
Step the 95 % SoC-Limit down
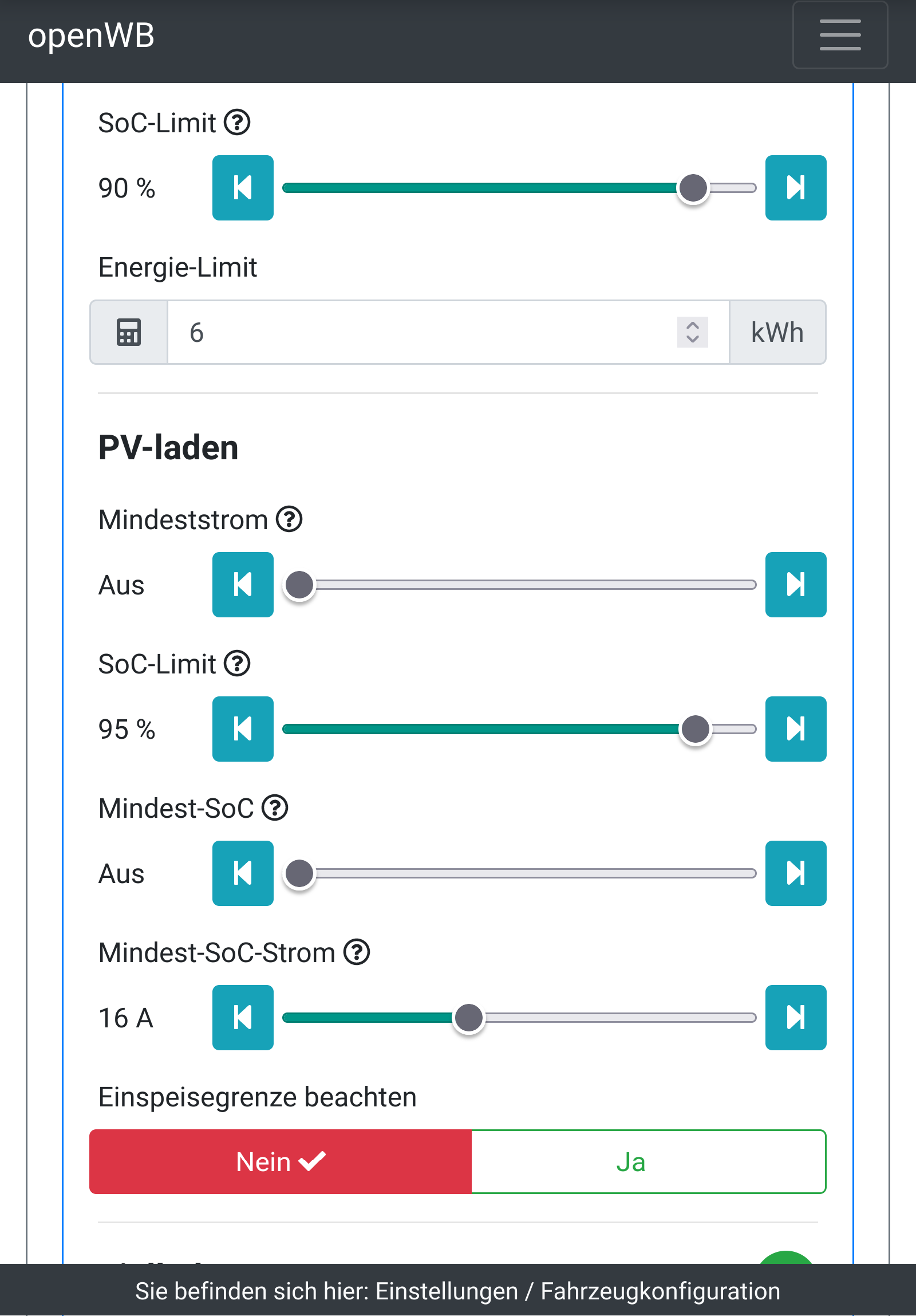pyautogui.click(x=243, y=729)
